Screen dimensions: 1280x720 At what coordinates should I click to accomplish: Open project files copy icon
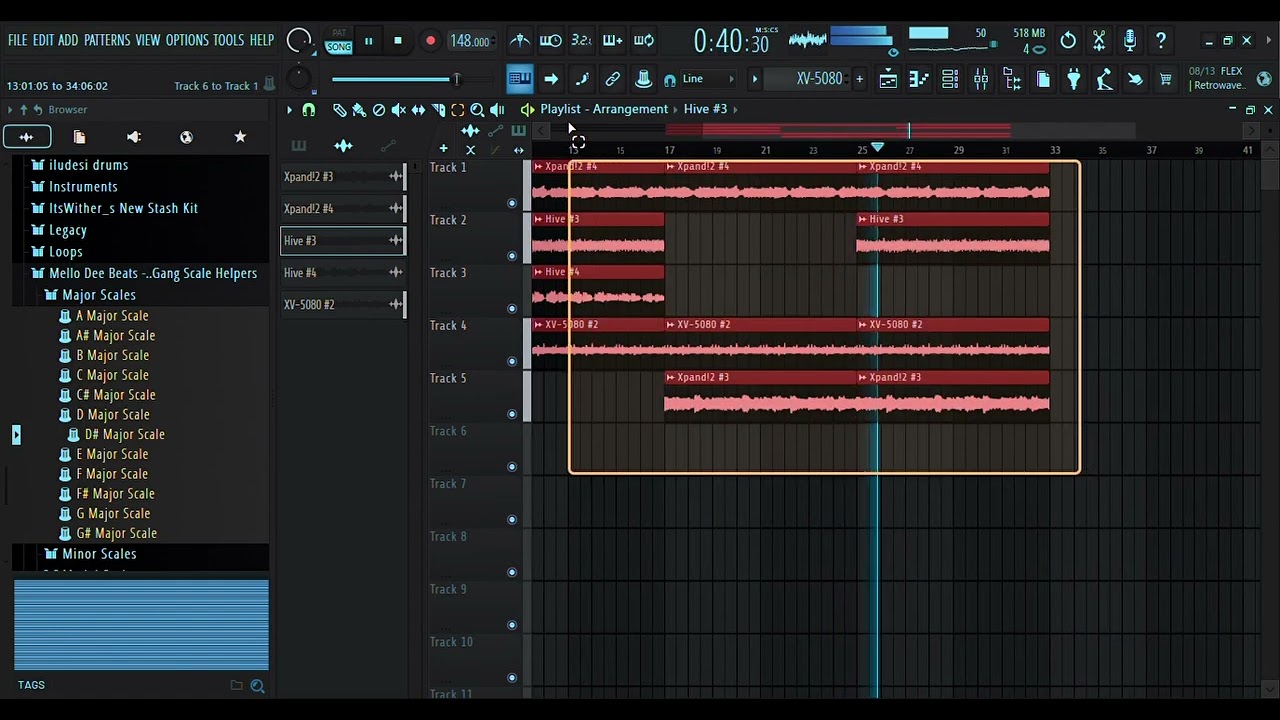click(1043, 79)
